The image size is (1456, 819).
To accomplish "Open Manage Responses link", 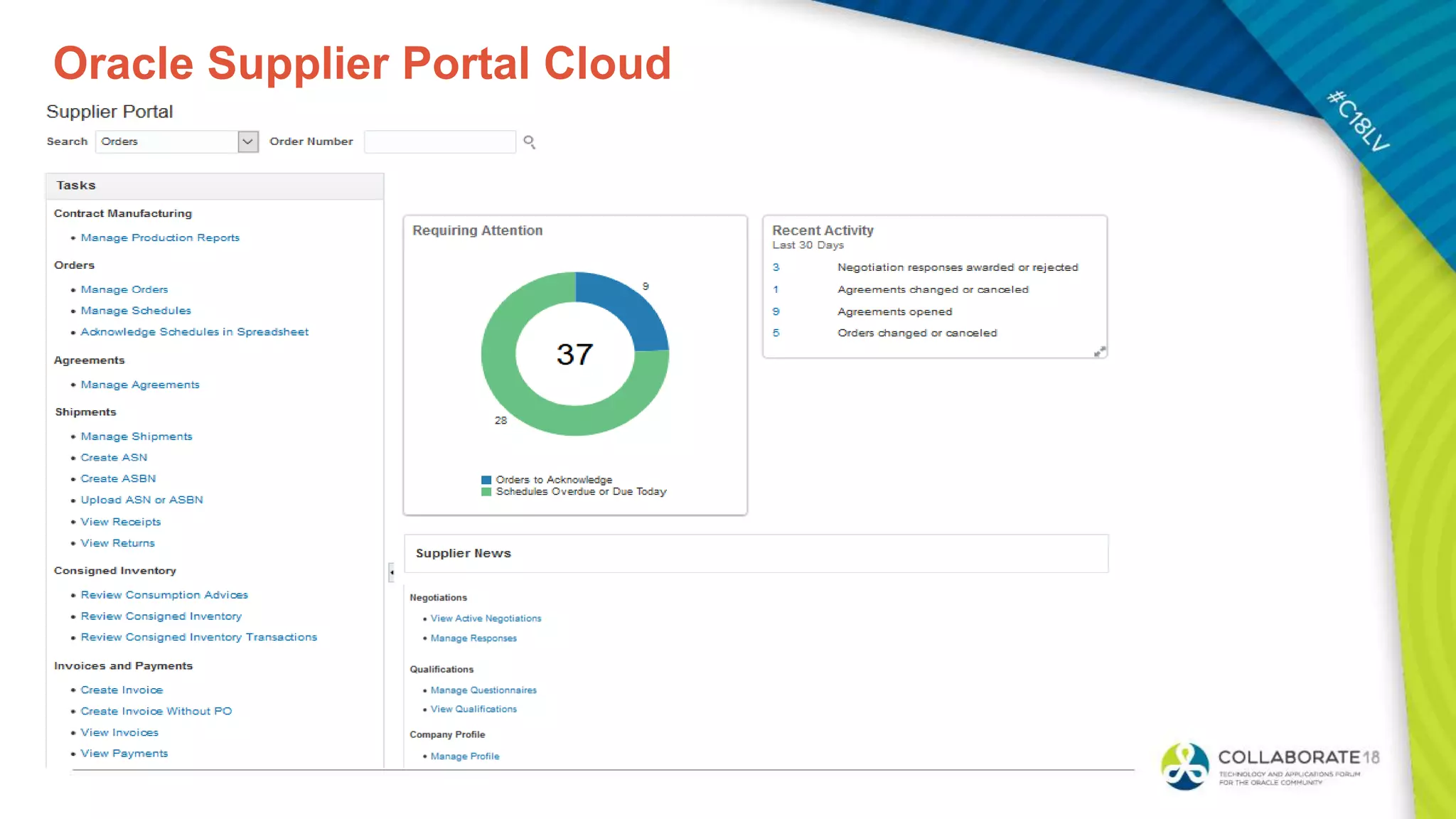I will click(473, 638).
